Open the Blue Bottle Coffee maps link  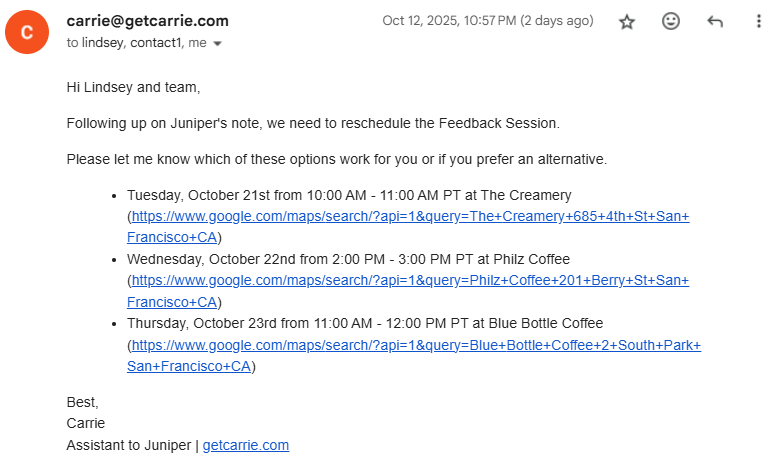416,345
